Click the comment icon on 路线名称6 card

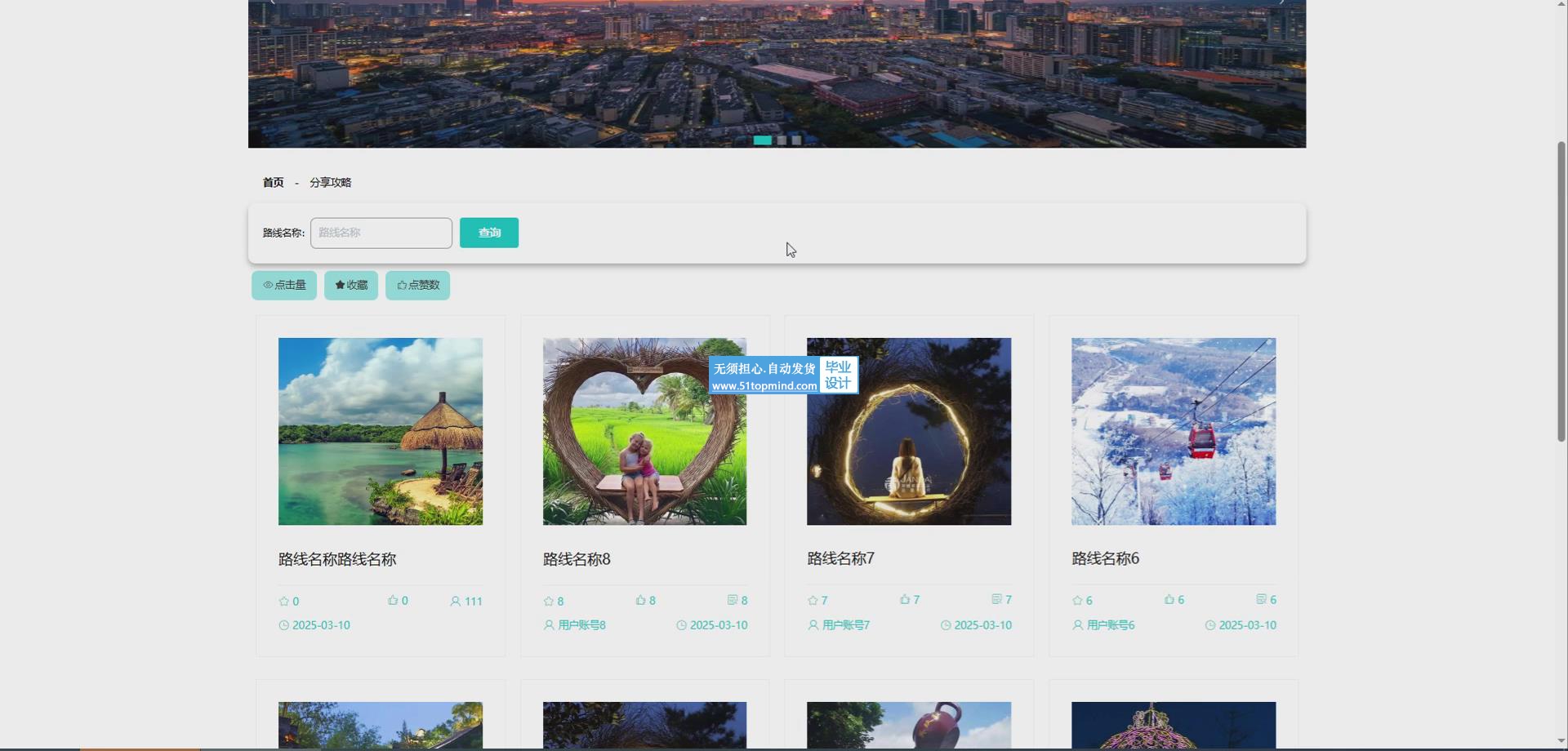1261,600
